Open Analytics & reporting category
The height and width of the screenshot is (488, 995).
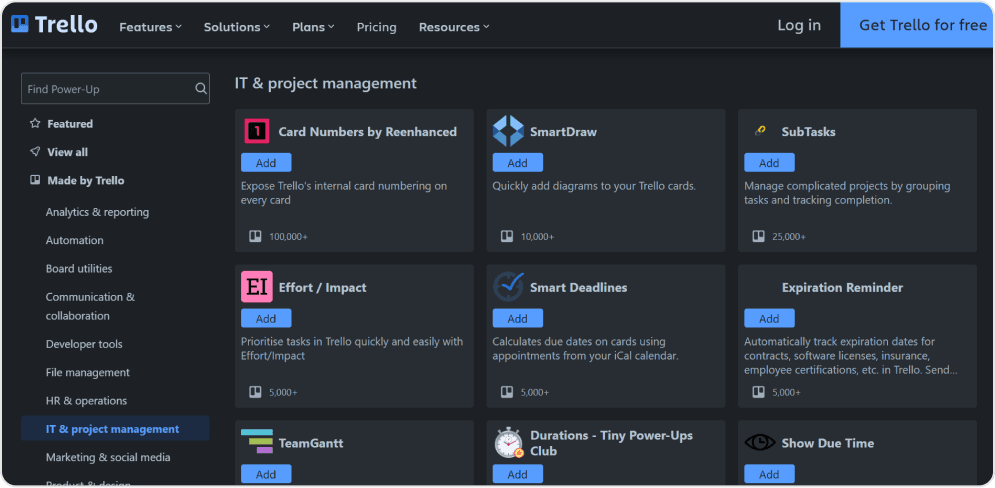[97, 212]
